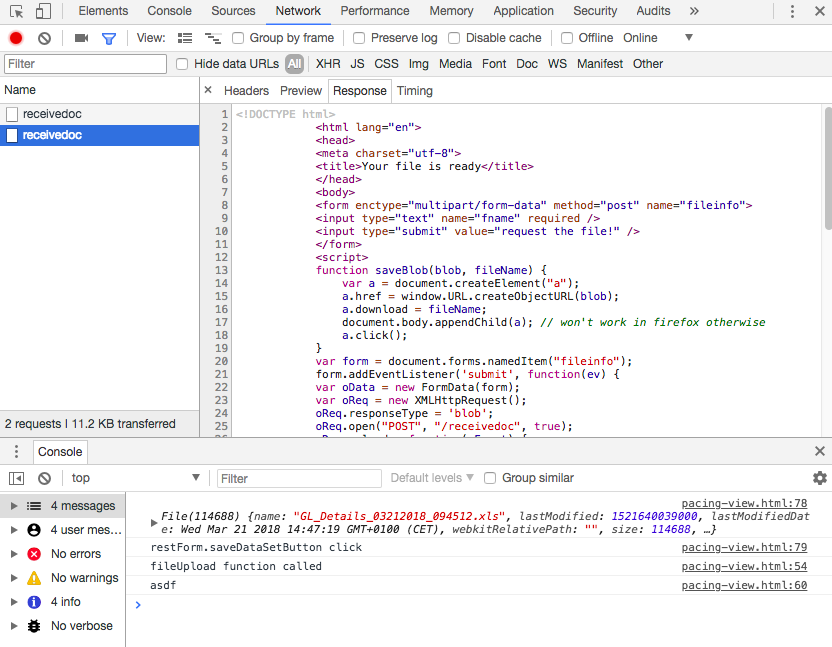
Task: Select No verbose bug icon
Action: click(34, 626)
